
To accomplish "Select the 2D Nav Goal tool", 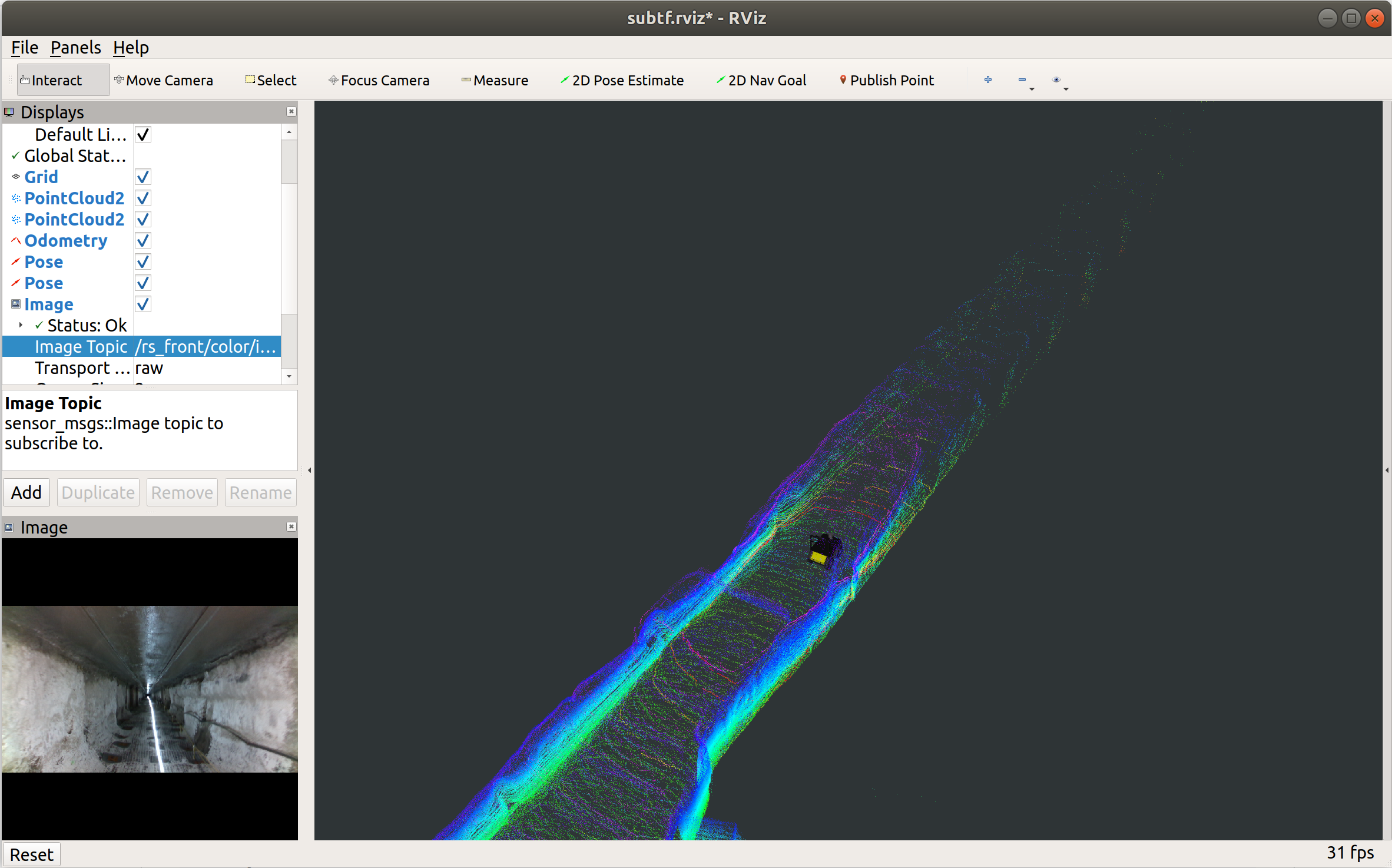I will pyautogui.click(x=761, y=80).
